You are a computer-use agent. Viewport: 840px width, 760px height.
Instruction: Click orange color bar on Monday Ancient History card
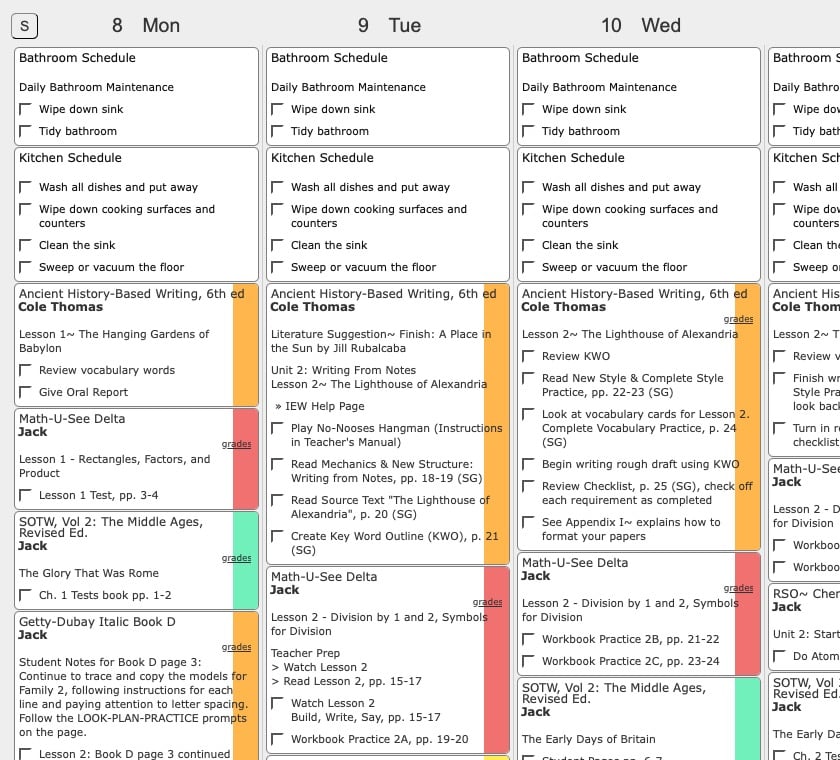coord(245,345)
